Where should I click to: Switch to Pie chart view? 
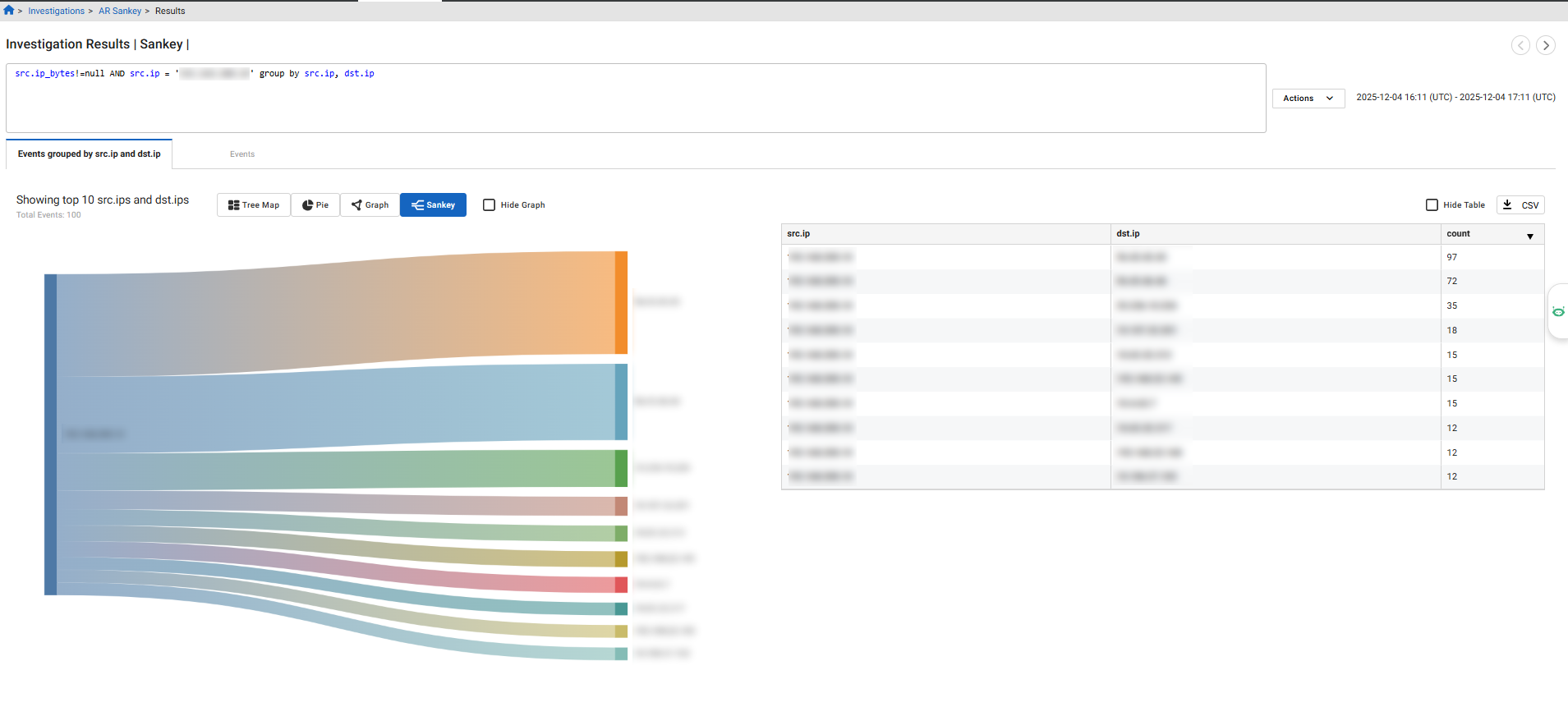click(315, 205)
